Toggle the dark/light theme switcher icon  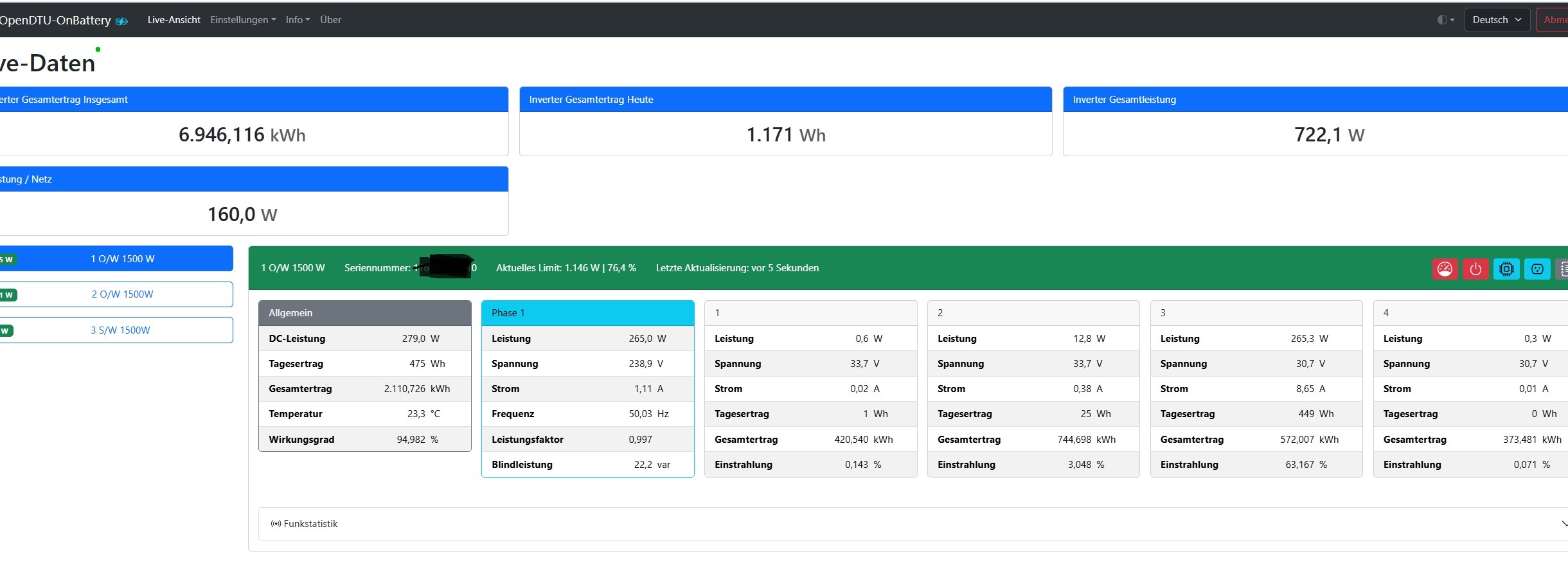pos(1445,20)
